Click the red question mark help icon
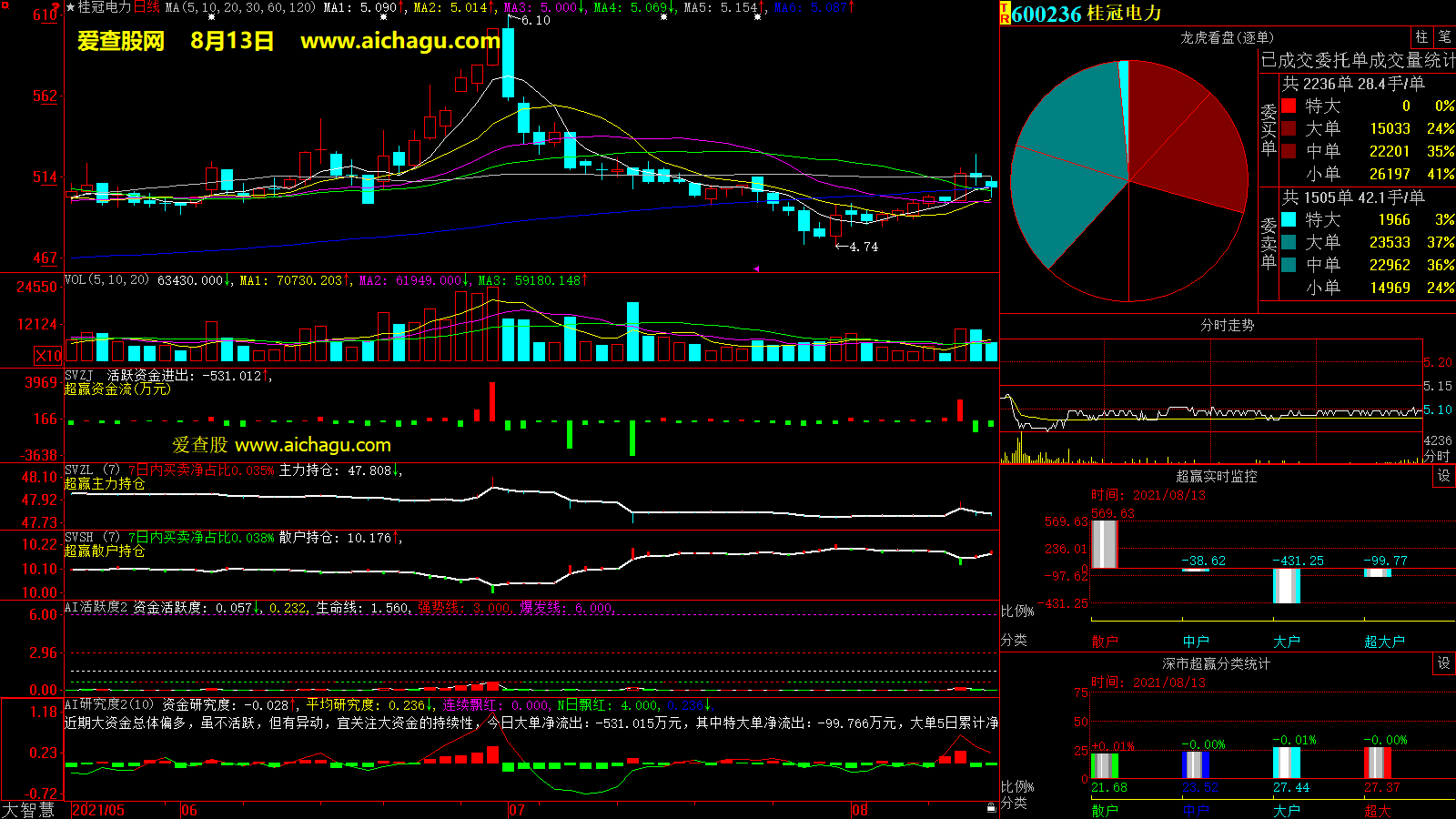The image size is (1456, 819). (x=56, y=5)
